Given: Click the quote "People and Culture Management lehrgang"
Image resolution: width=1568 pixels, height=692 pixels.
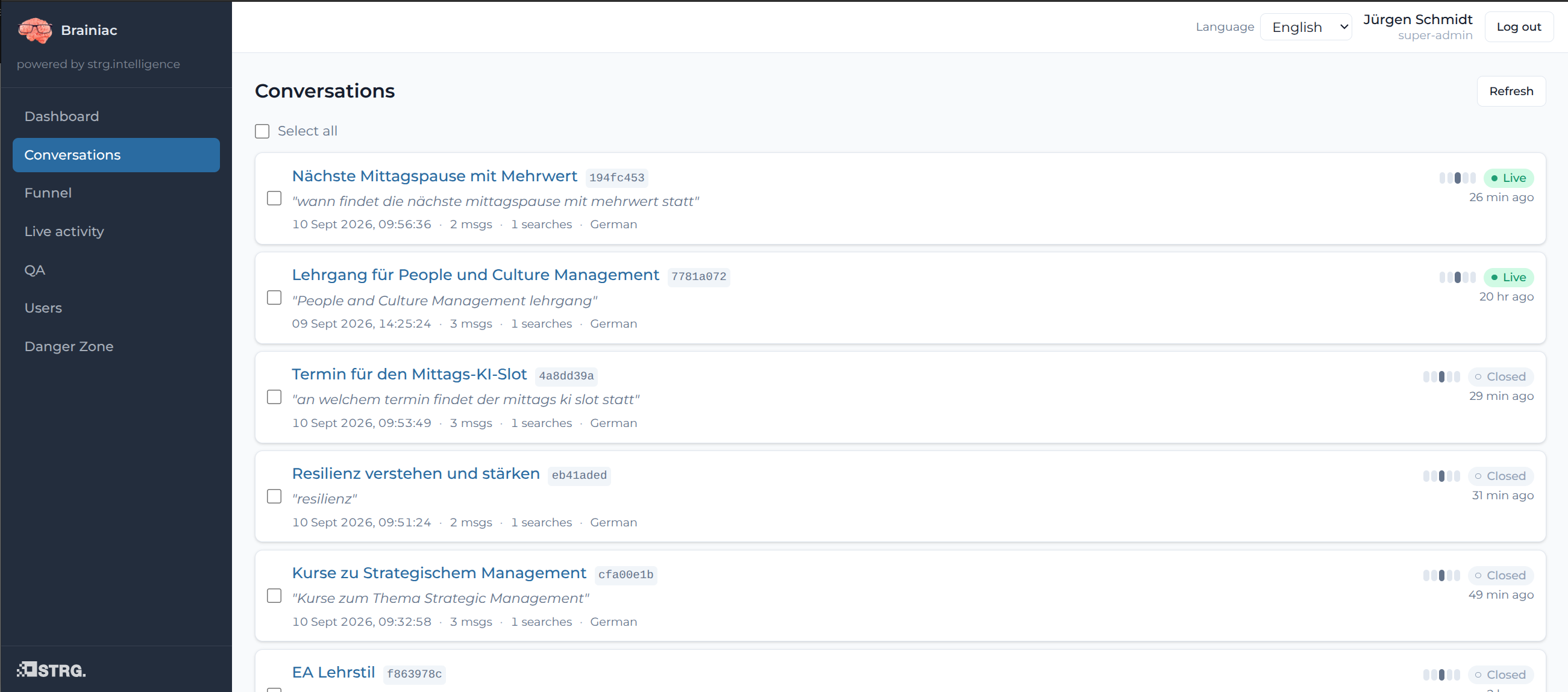Looking at the screenshot, I should (445, 301).
